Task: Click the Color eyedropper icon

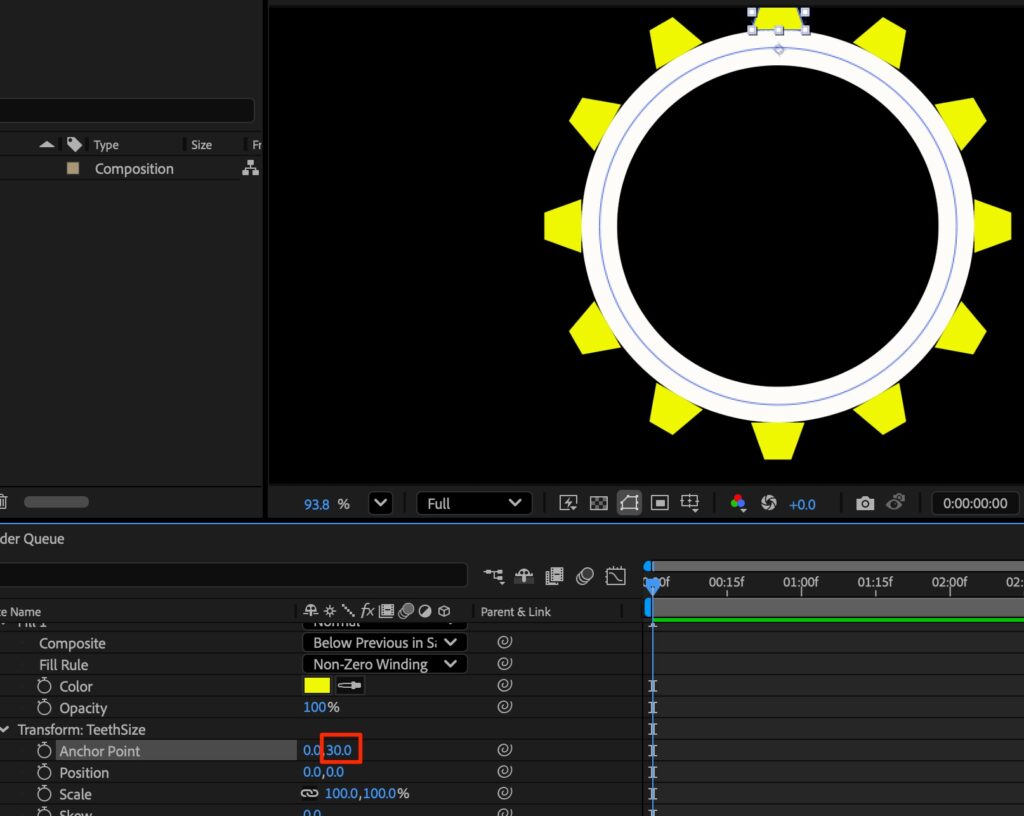Action: coord(350,686)
